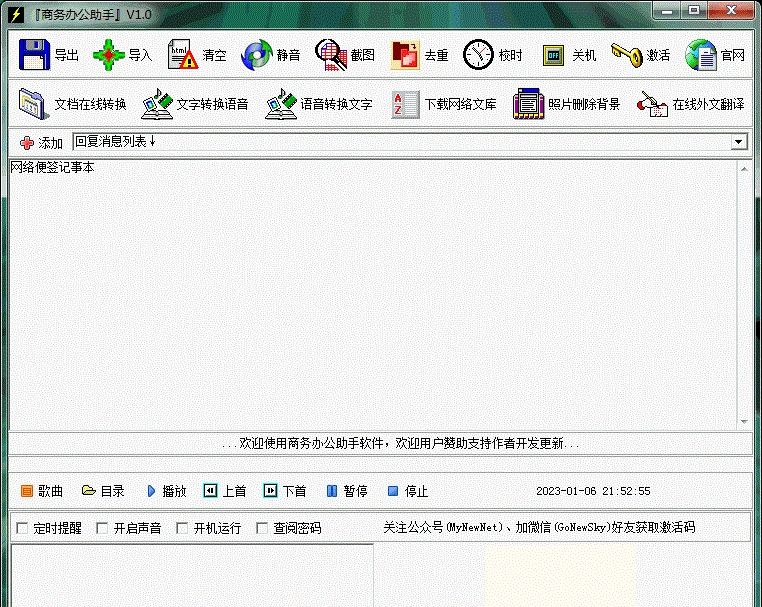
Task: Click the 关机 shutdown icon
Action: point(553,55)
